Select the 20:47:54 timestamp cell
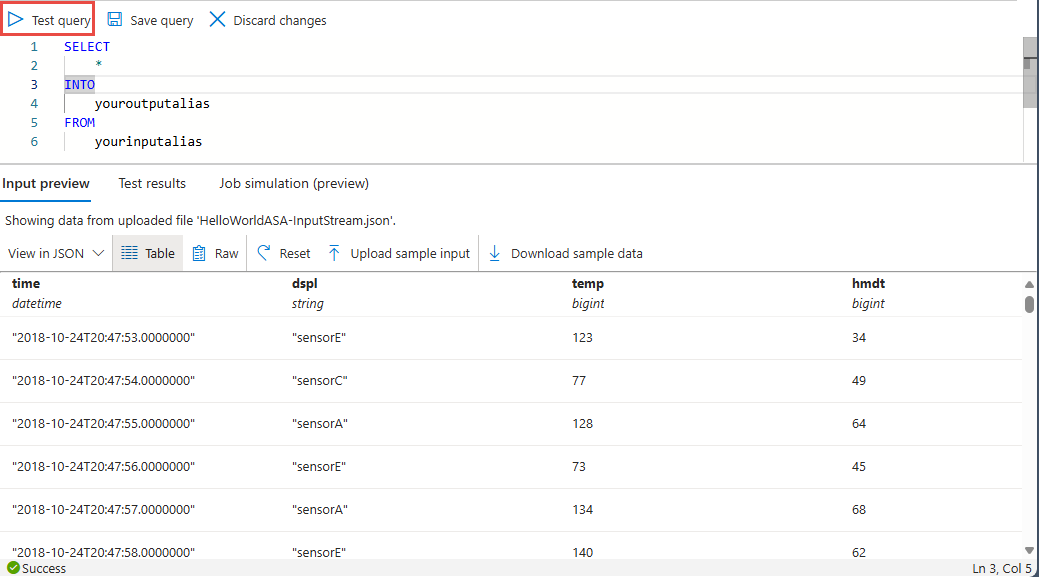The image size is (1039, 577). tap(103, 381)
